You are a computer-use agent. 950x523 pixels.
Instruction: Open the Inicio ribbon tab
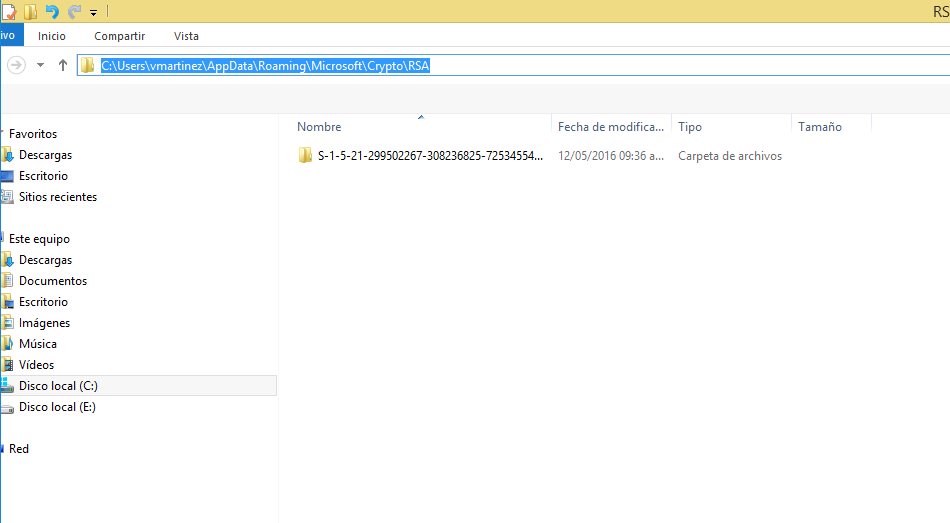click(x=51, y=36)
